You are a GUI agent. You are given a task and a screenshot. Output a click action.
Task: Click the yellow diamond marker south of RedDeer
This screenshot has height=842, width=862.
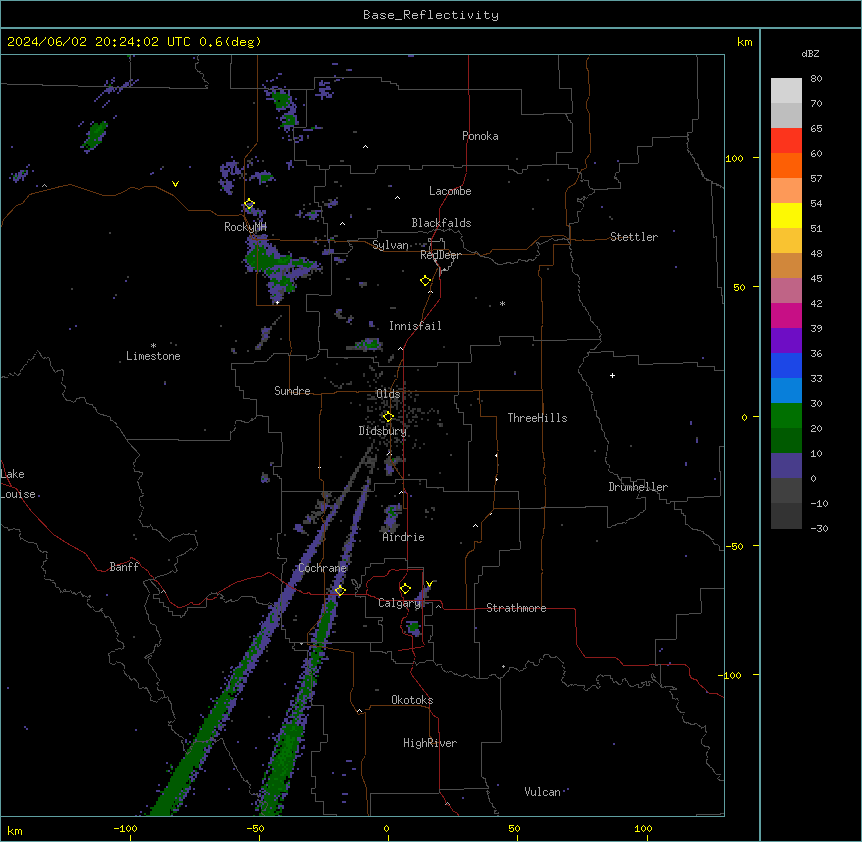pos(426,281)
